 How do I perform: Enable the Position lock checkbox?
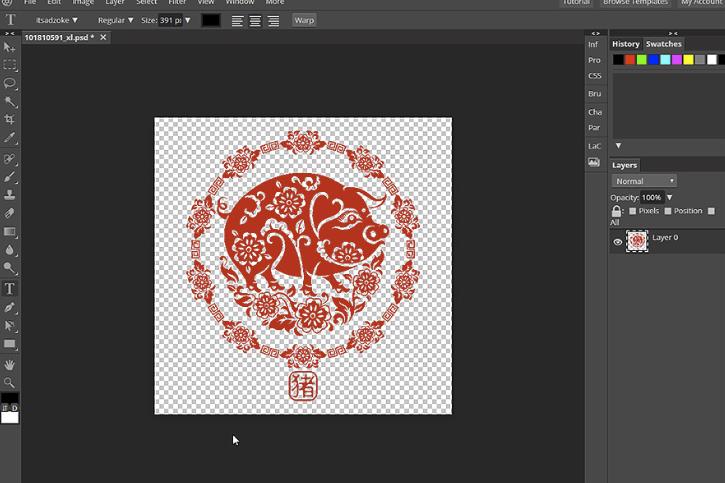click(668, 211)
